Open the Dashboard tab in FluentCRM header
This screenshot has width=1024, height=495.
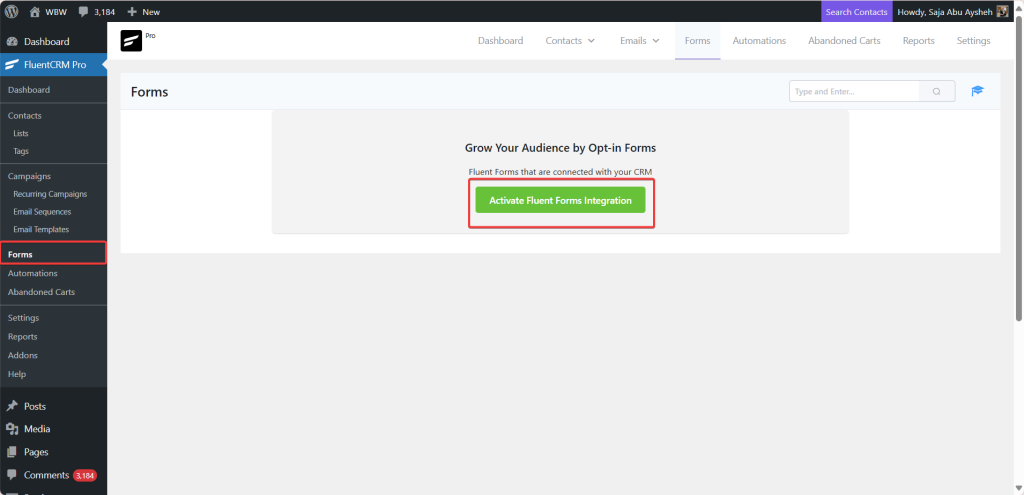click(x=500, y=40)
